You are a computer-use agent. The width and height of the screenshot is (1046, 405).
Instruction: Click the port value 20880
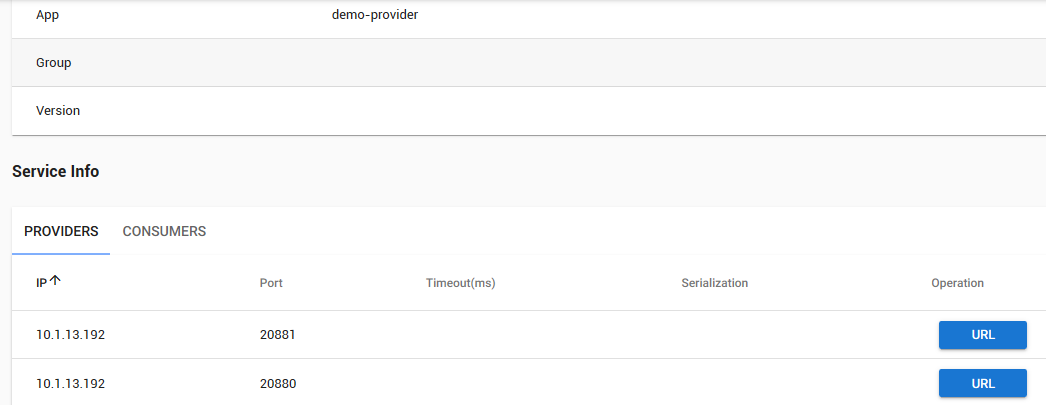tap(278, 384)
